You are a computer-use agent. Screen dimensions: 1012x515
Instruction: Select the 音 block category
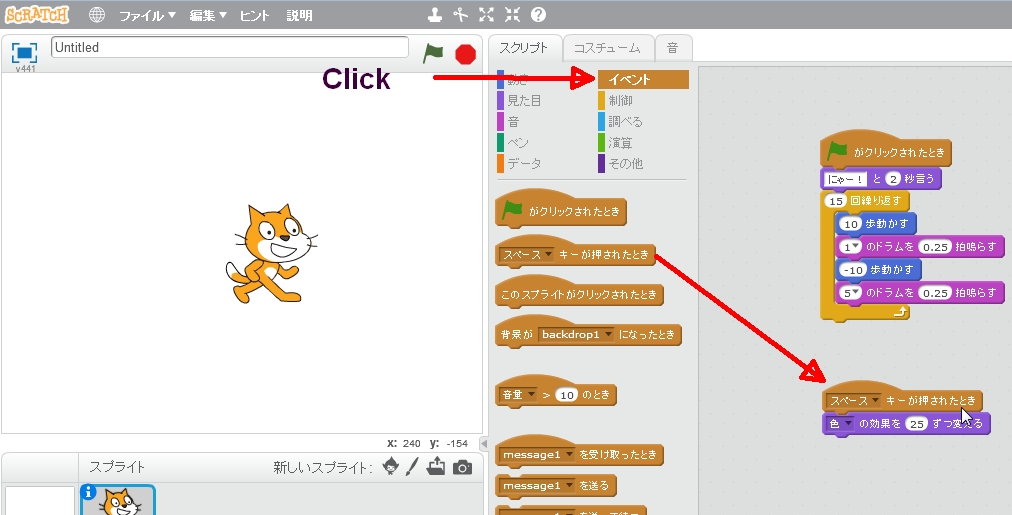(509, 121)
